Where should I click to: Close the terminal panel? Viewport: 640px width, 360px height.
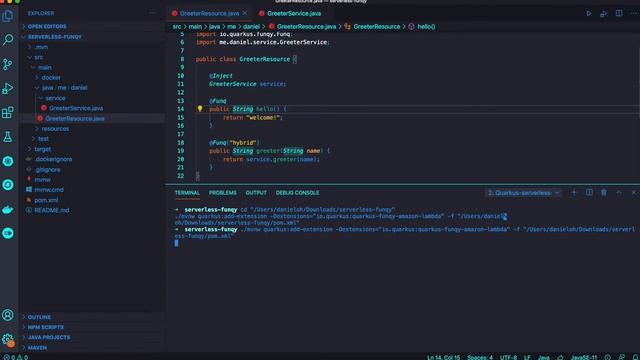(x=633, y=192)
